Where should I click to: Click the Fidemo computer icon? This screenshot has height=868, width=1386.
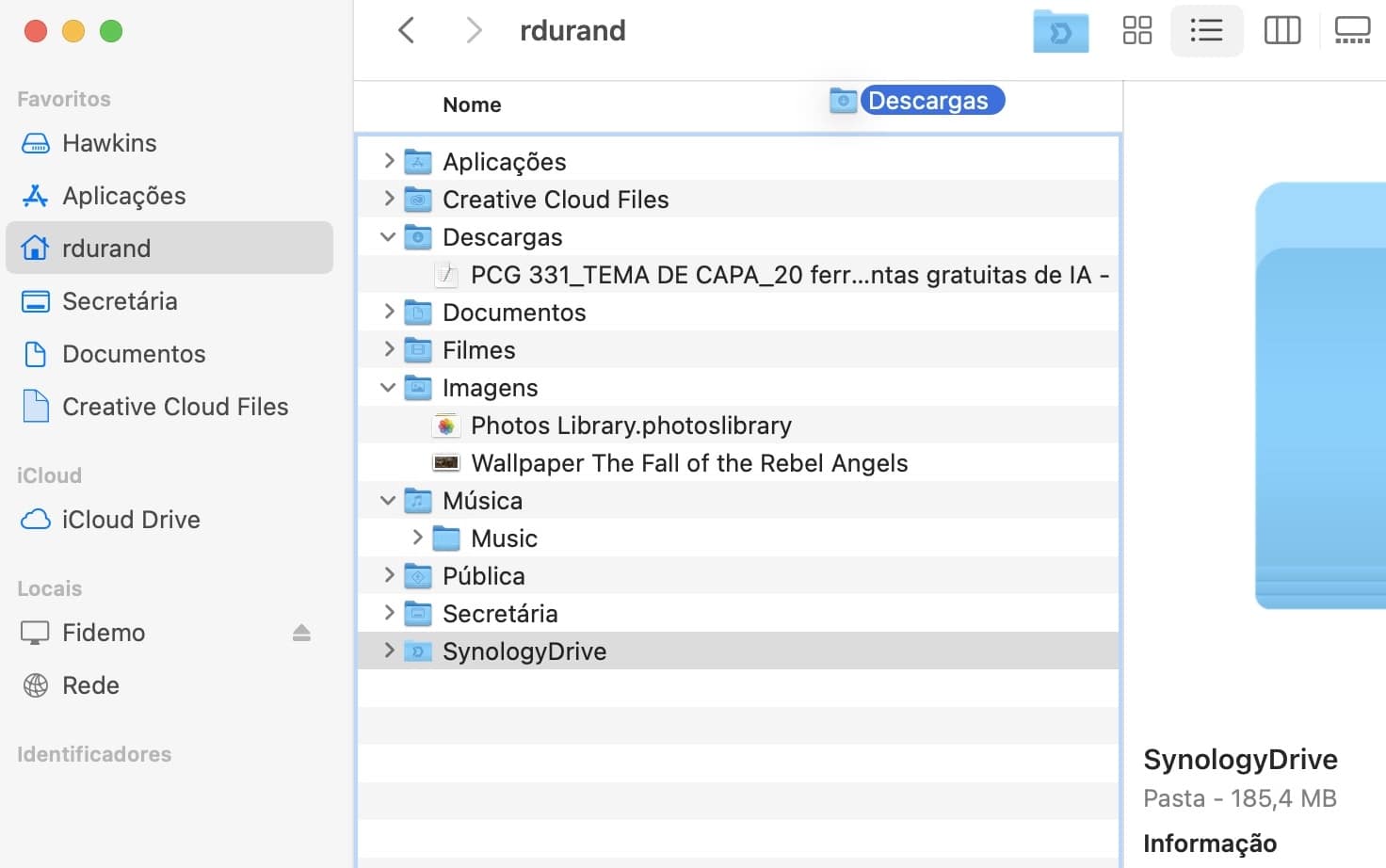point(35,633)
